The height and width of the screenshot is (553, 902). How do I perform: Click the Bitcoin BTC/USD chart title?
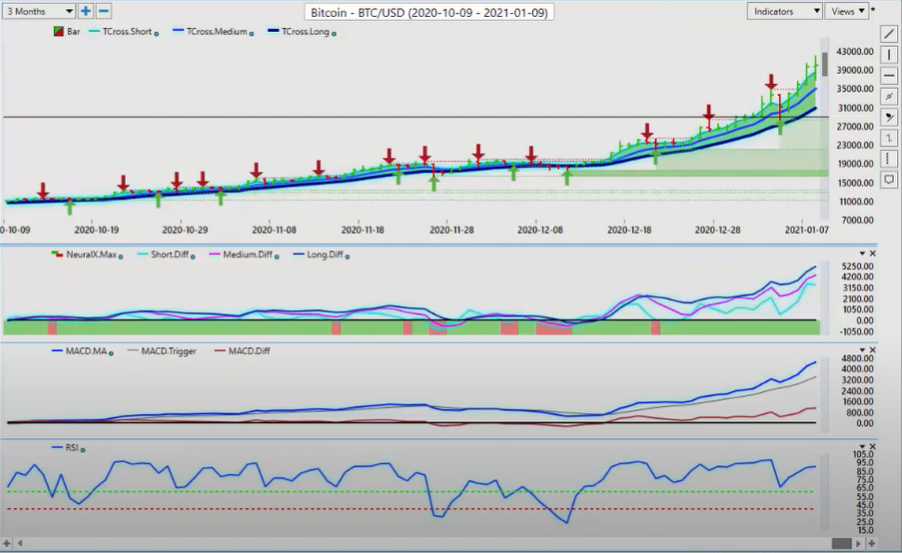(x=429, y=12)
